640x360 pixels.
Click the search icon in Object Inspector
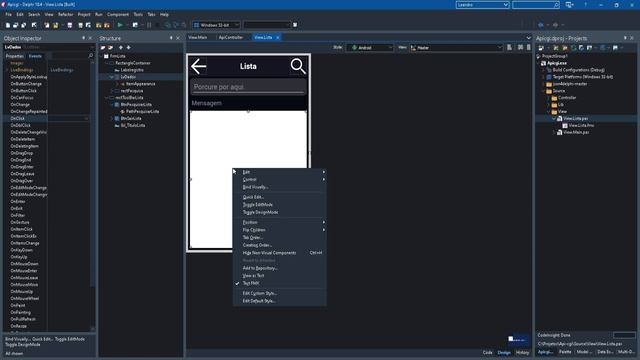click(x=91, y=56)
